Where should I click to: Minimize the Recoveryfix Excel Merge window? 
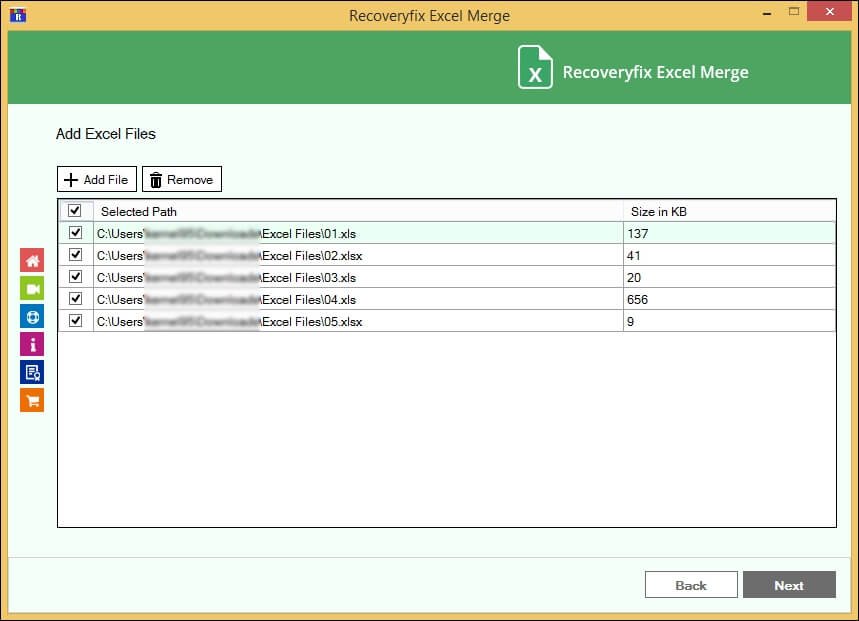[x=767, y=12]
